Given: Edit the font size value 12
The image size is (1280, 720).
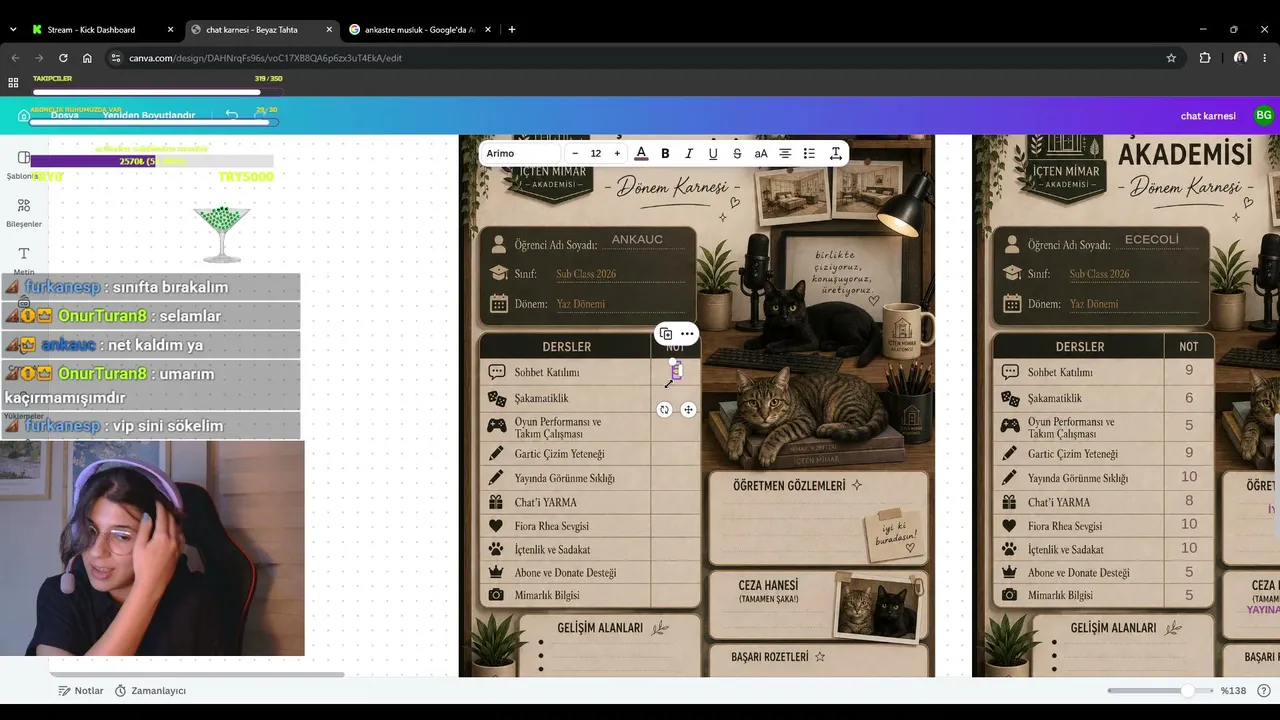Looking at the screenshot, I should point(596,153).
